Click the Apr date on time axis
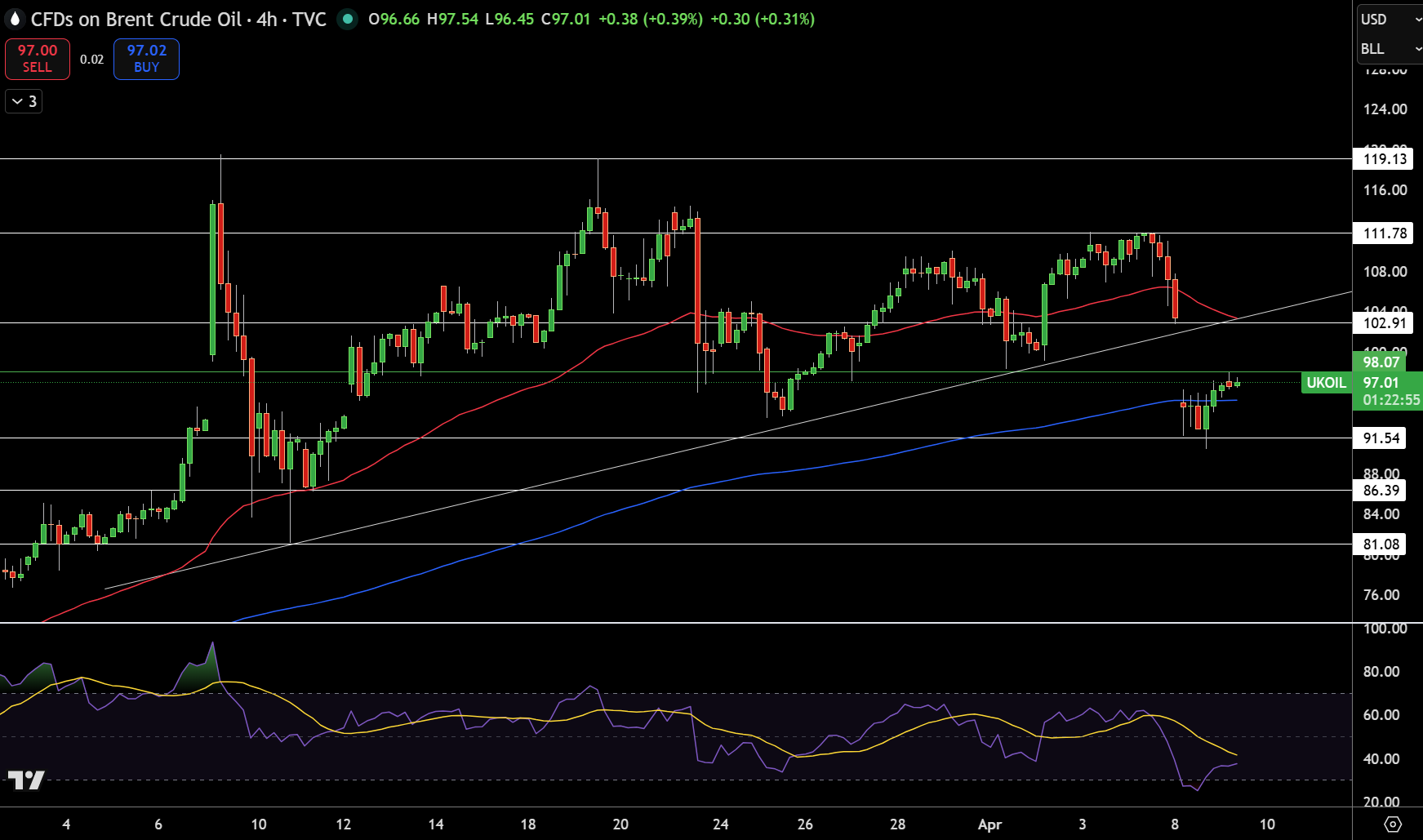This screenshot has width=1423, height=840. (x=989, y=824)
